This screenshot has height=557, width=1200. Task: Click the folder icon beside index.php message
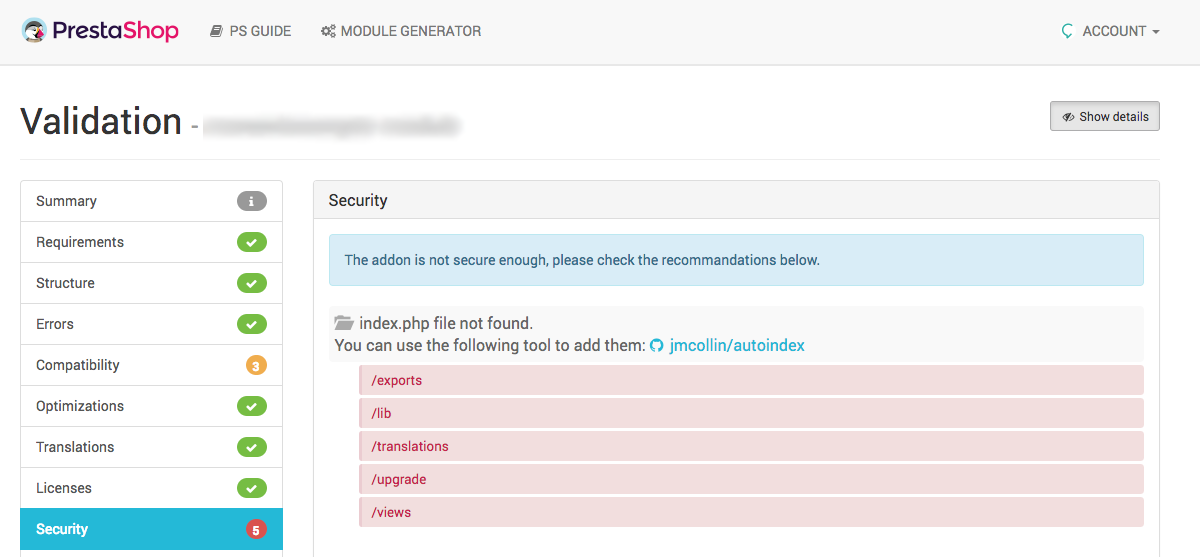click(344, 323)
